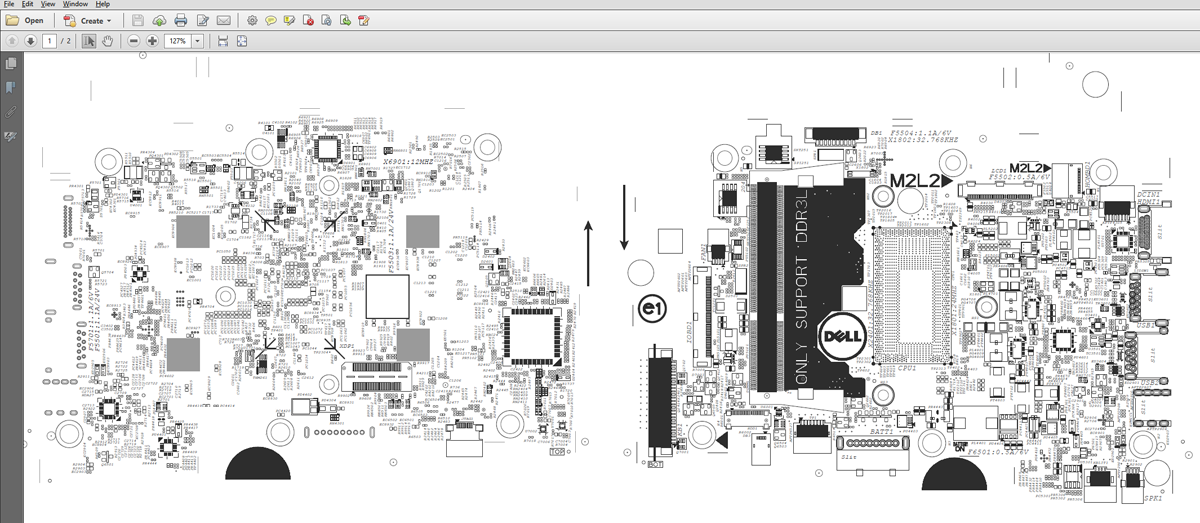
Task: Open the zoom level dropdown arrow
Action: pyautogui.click(x=197, y=41)
